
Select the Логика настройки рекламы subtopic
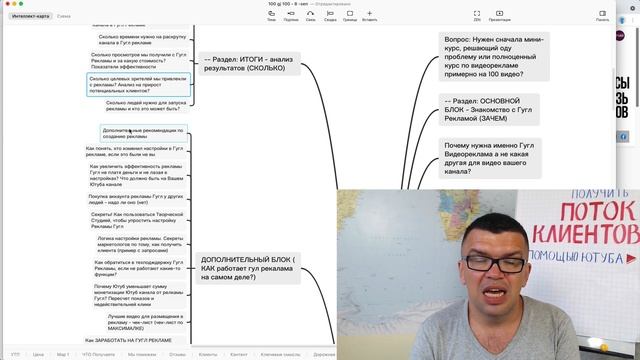[141, 244]
